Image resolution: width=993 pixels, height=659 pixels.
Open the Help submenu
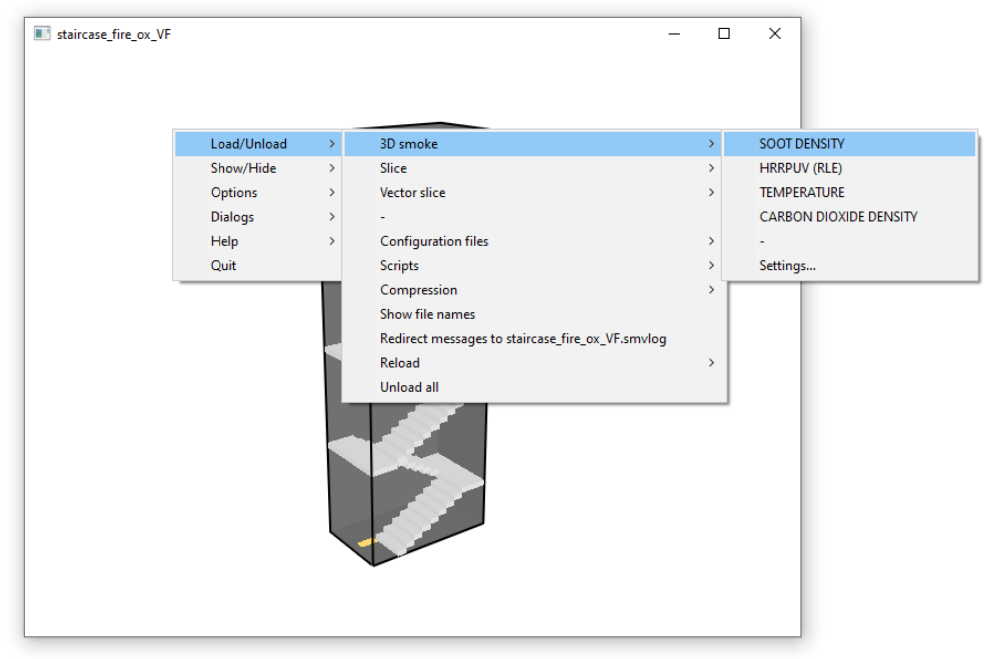coord(258,241)
